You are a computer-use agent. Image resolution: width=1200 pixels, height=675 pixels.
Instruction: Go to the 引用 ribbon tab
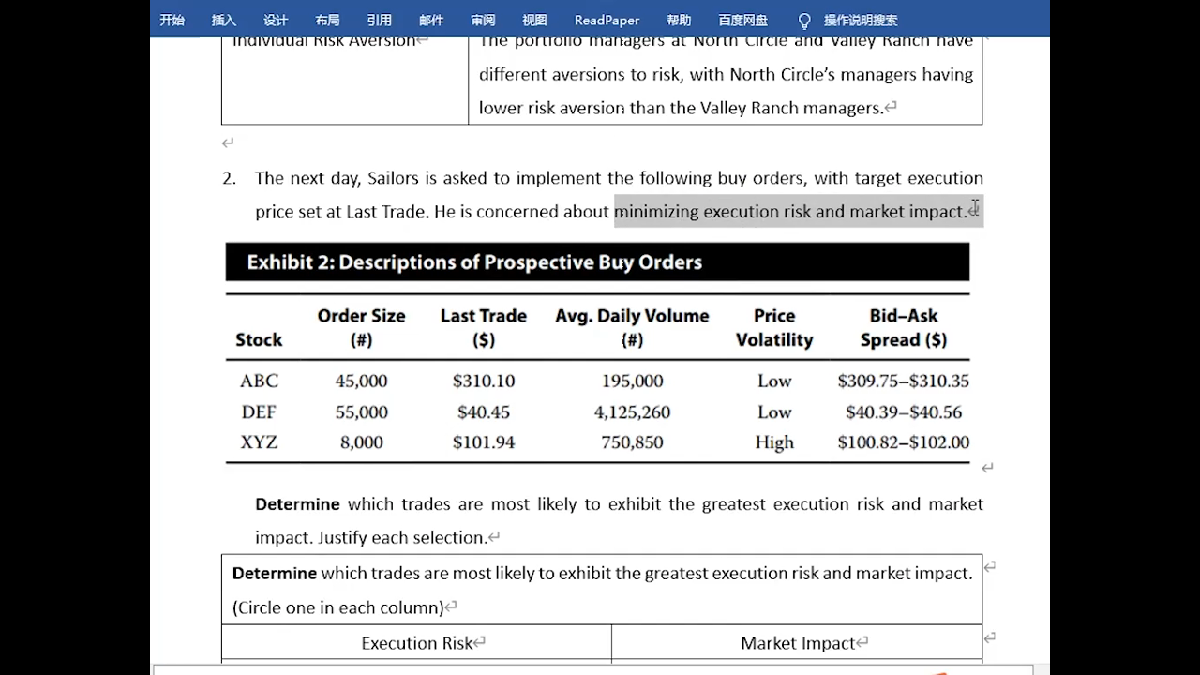click(x=379, y=20)
